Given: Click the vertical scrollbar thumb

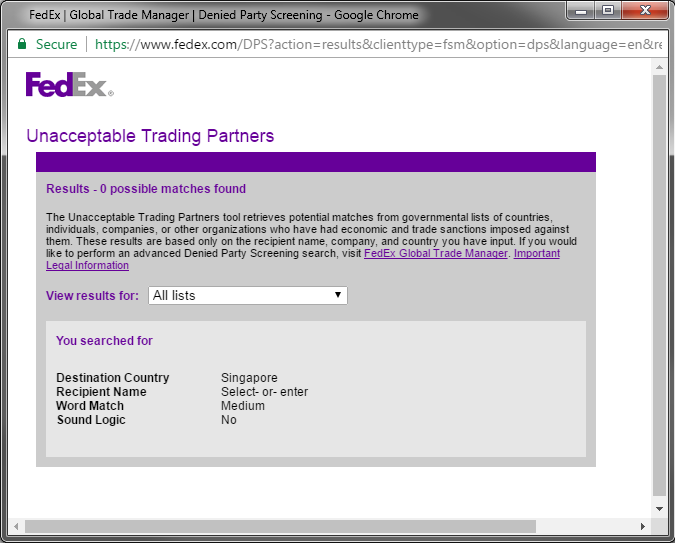Looking at the screenshot, I should pos(659,285).
